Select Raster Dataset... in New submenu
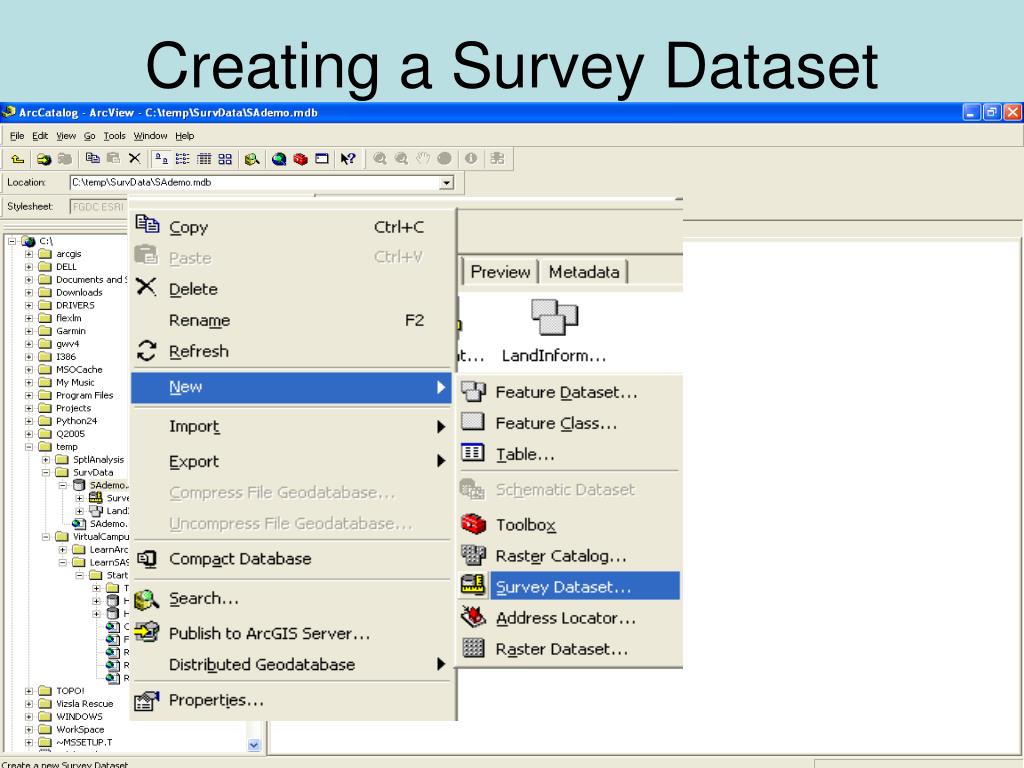1024x768 pixels. [x=569, y=649]
